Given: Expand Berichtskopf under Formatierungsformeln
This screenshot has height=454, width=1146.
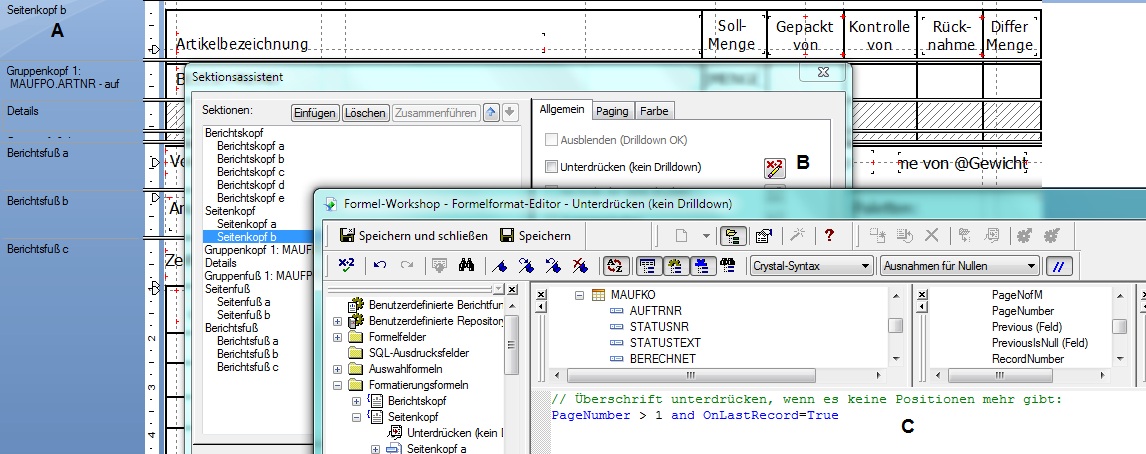Looking at the screenshot, I should pyautogui.click(x=356, y=401).
